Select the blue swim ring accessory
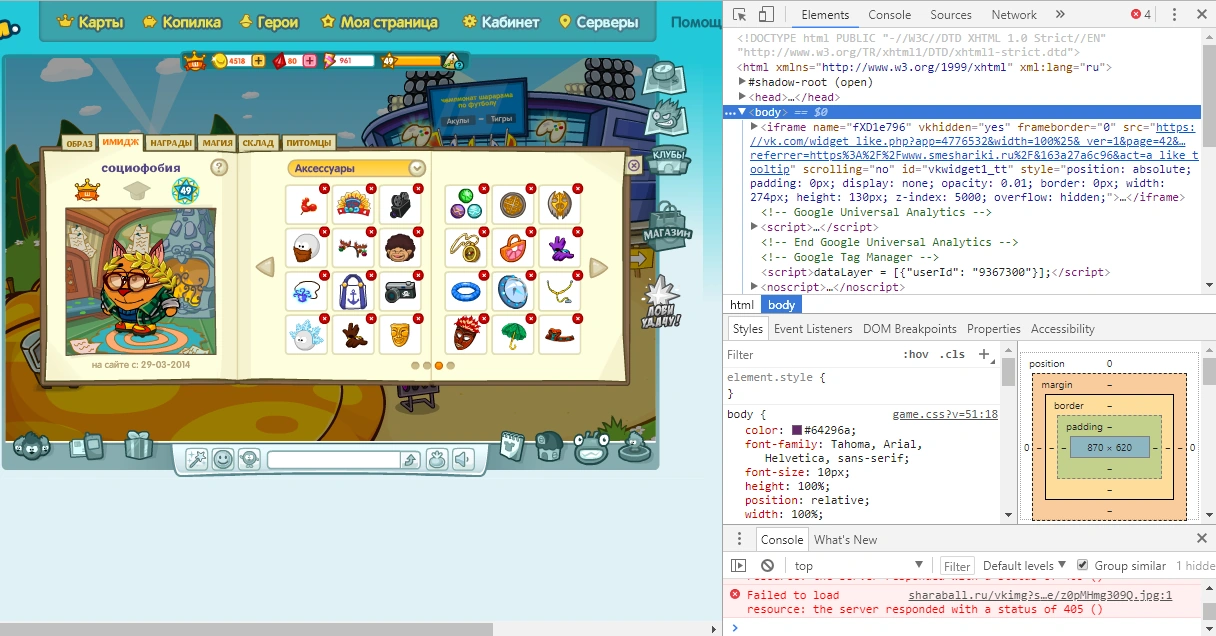Image resolution: width=1216 pixels, height=636 pixels. point(466,291)
